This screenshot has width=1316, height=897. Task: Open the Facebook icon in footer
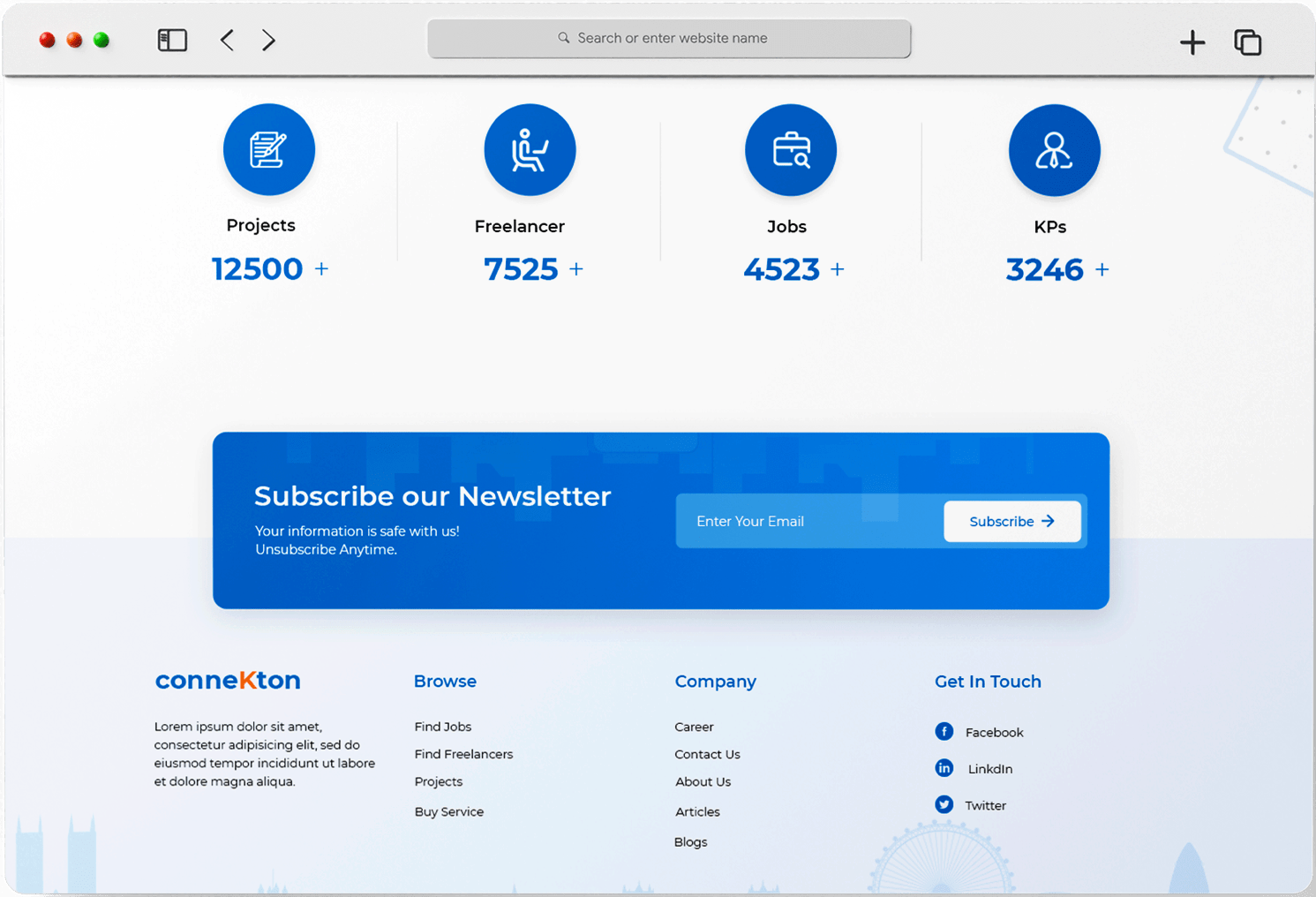coord(944,732)
